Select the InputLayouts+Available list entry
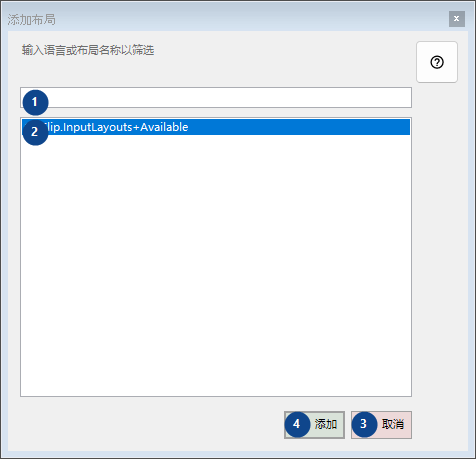476x459 pixels. coord(216,127)
